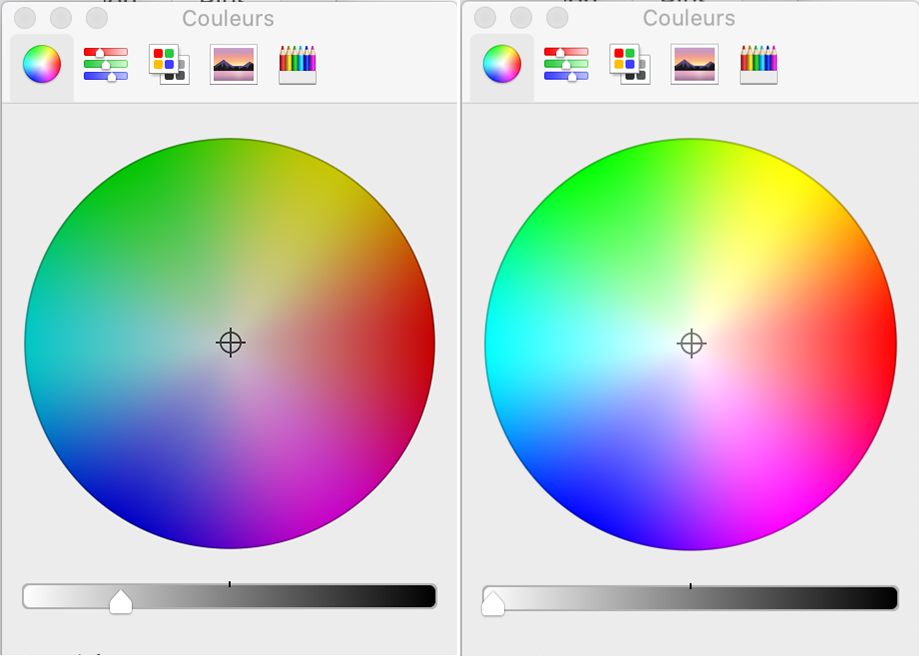Open Image Palettes in the left window
Screen dimensions: 920x656
click(x=234, y=65)
